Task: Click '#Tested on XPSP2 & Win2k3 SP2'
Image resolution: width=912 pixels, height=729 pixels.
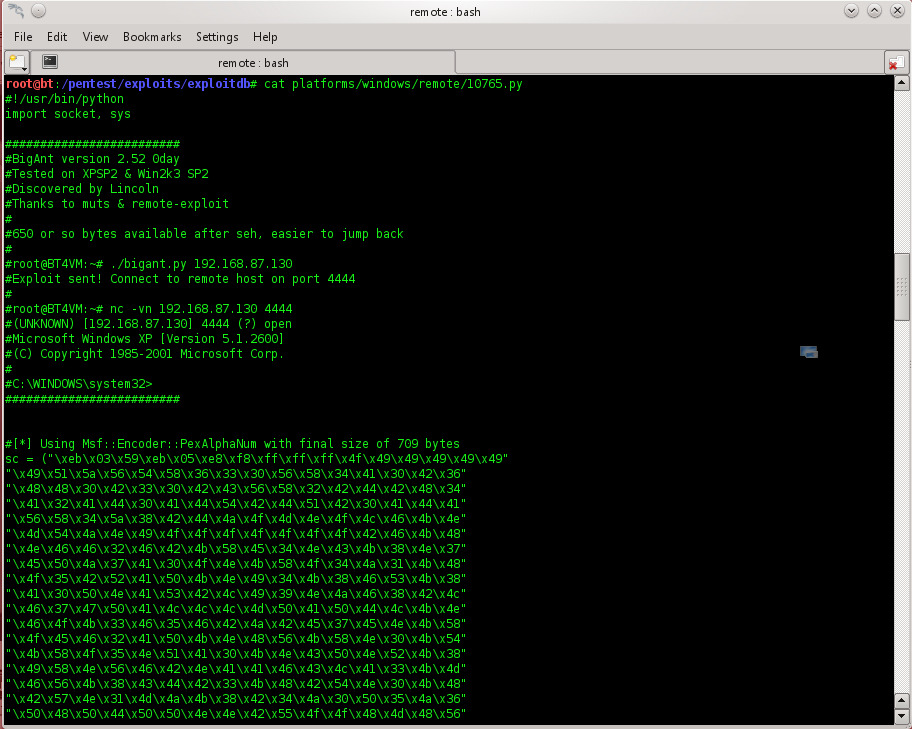Action: 107,174
